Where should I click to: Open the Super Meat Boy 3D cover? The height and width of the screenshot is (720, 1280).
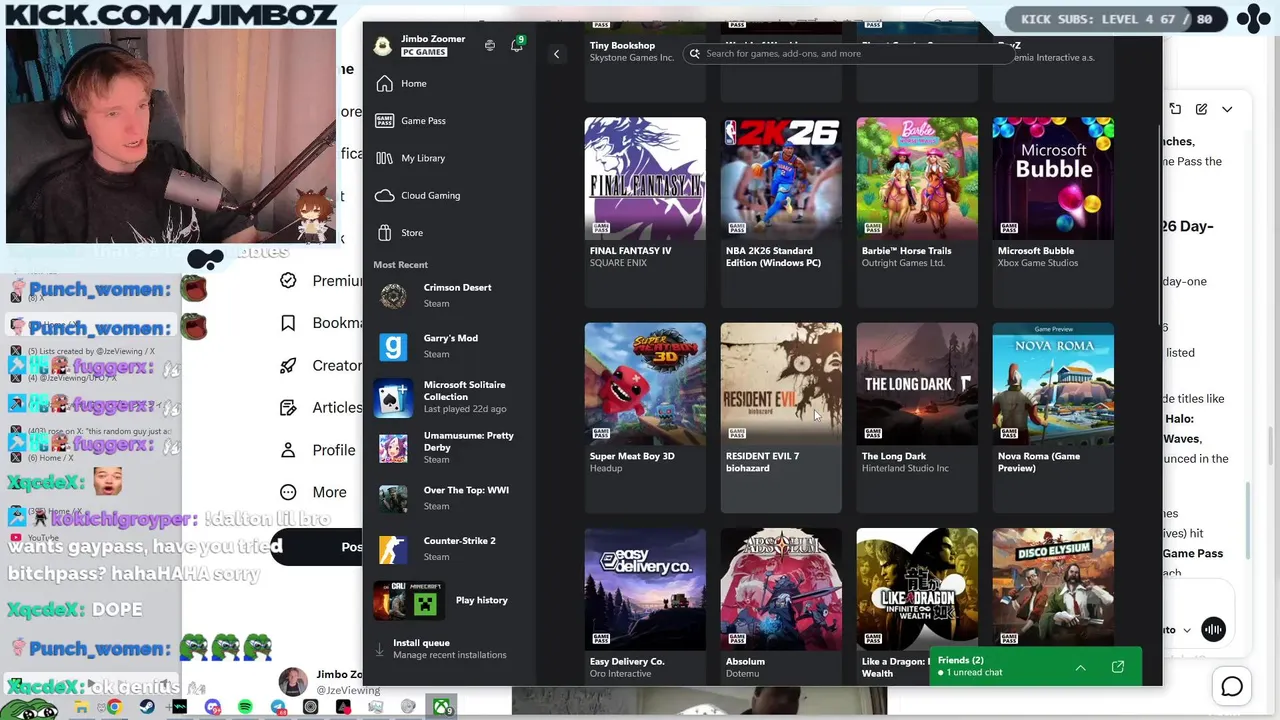point(645,384)
